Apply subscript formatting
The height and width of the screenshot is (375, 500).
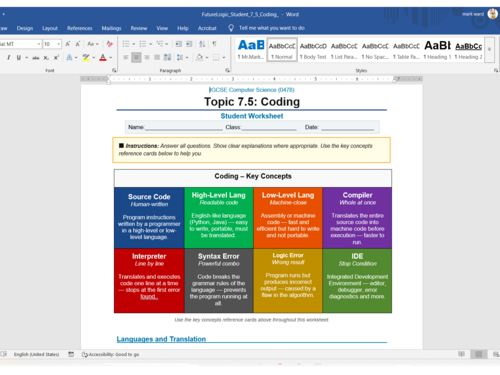[x=46, y=58]
